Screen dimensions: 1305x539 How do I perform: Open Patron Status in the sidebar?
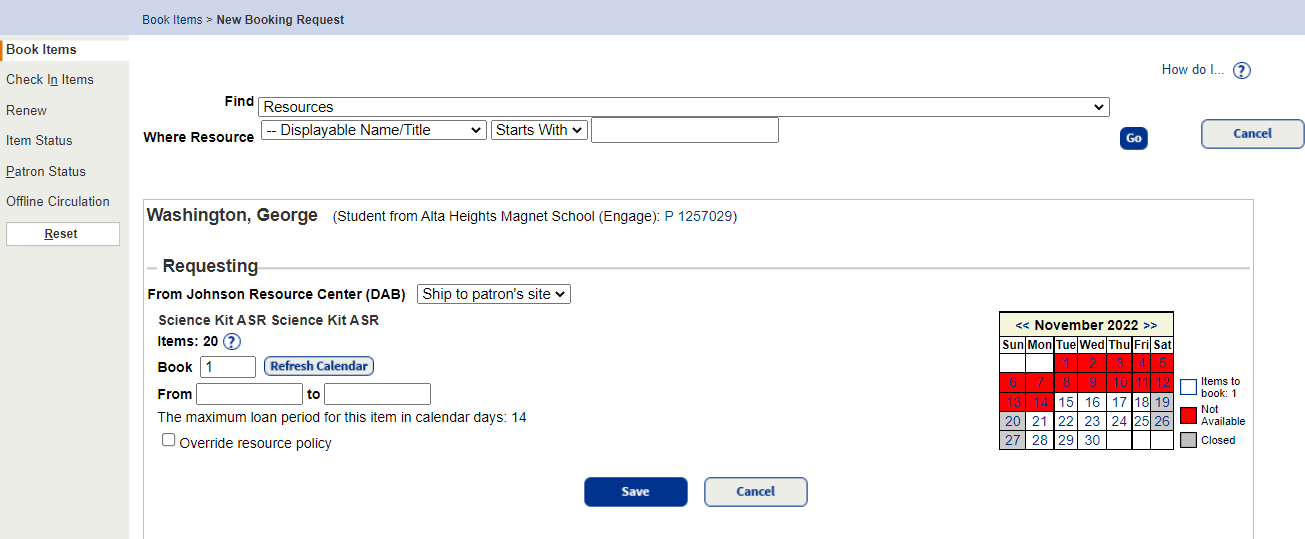click(x=46, y=172)
